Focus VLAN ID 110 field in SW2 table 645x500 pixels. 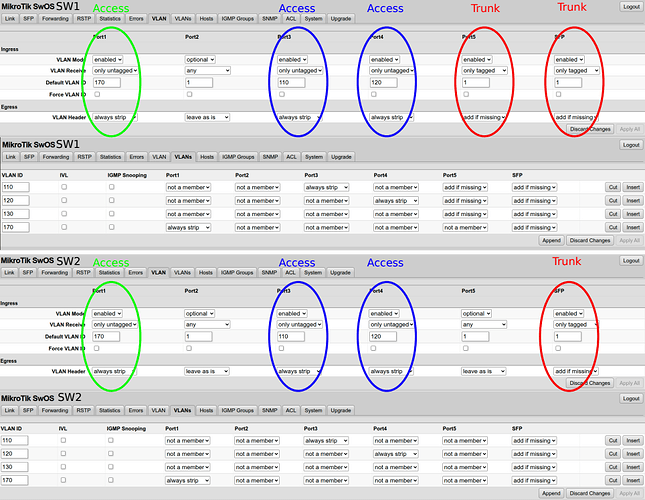point(15,441)
